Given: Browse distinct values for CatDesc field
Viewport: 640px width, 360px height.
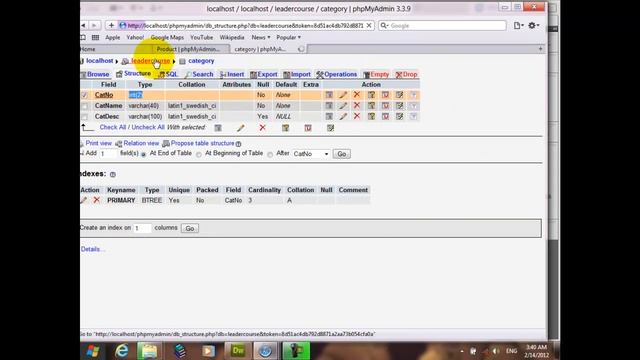Looking at the screenshot, I should (329, 116).
